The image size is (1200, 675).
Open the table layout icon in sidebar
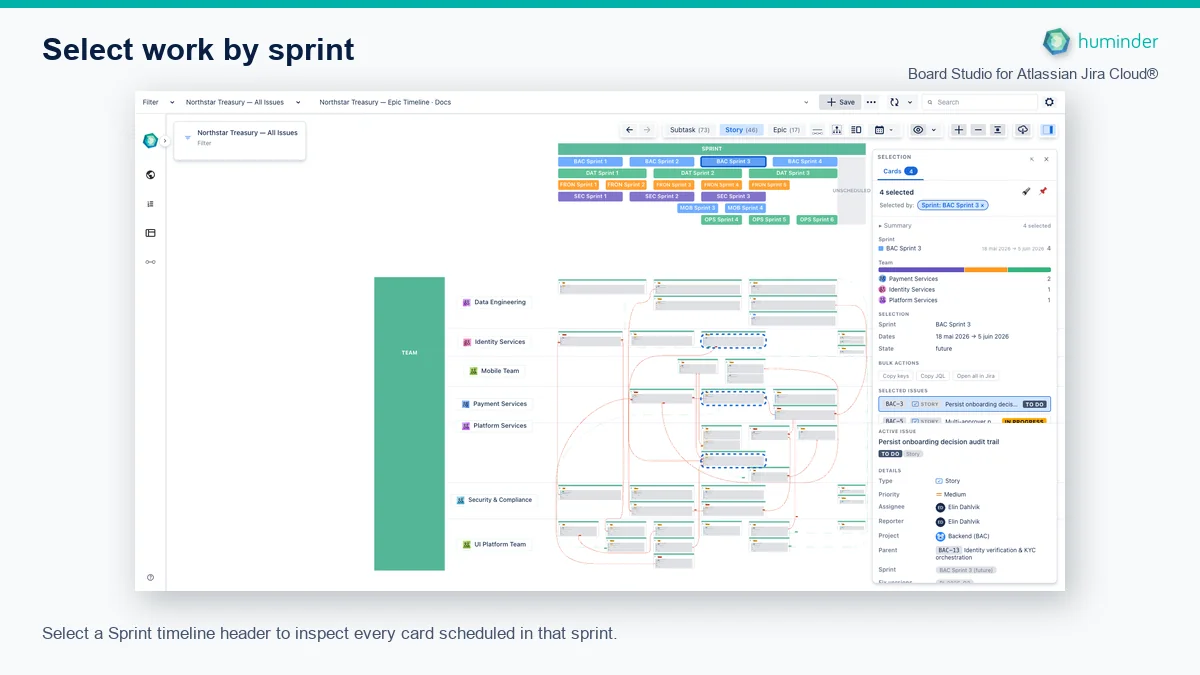click(150, 233)
